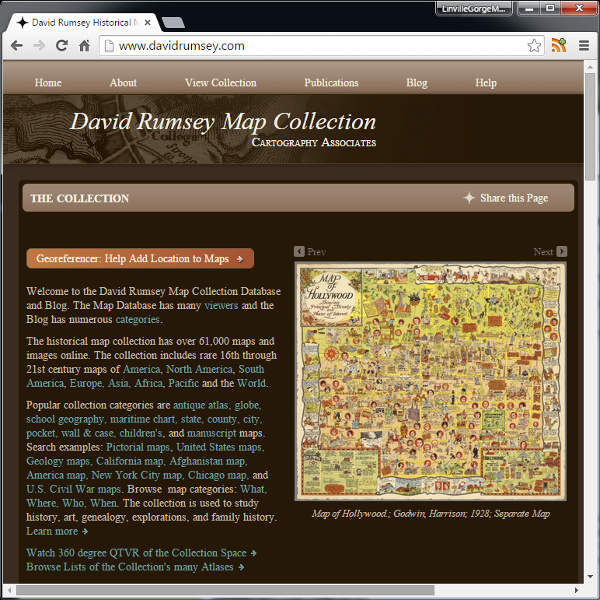The width and height of the screenshot is (600, 600).
Task: Watch 360 degree QTVR of Collection Space
Action: coord(141,553)
